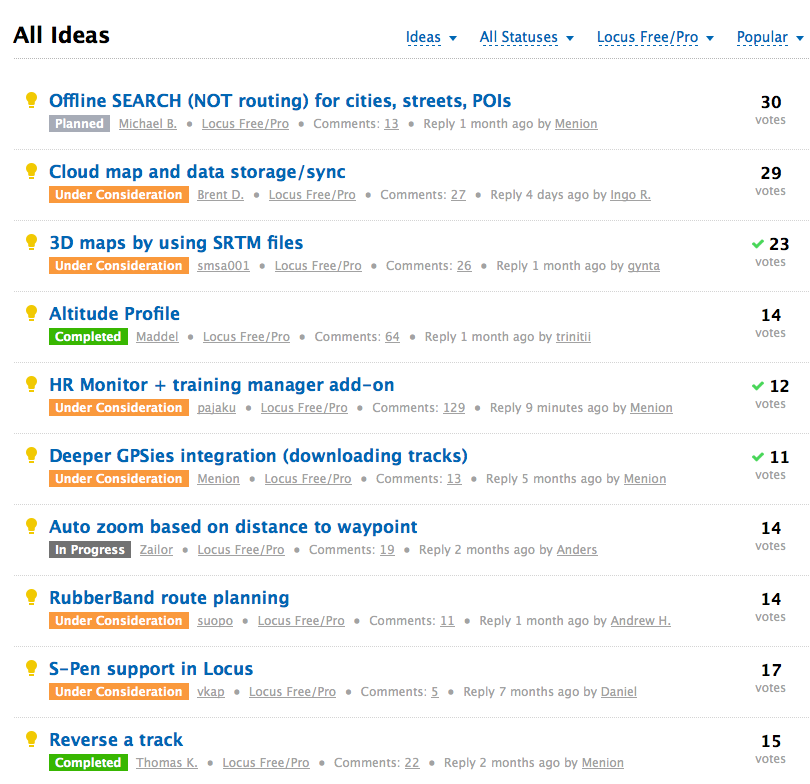The height and width of the screenshot is (784, 810).
Task: Click the lightbulb icon next to Reverse a track
Action: tap(31, 739)
